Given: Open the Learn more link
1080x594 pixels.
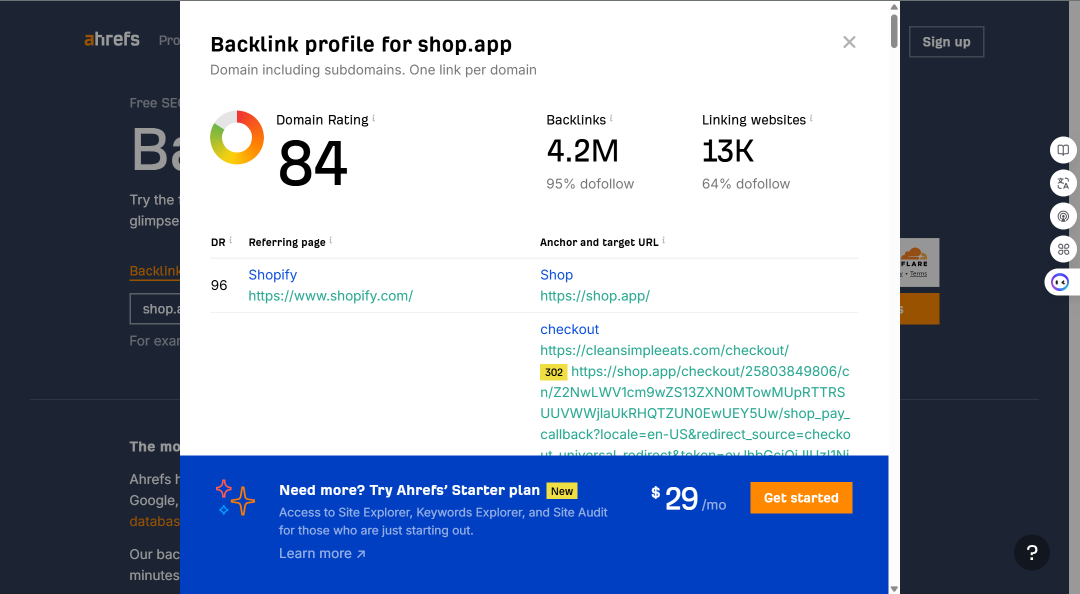Looking at the screenshot, I should (322, 553).
